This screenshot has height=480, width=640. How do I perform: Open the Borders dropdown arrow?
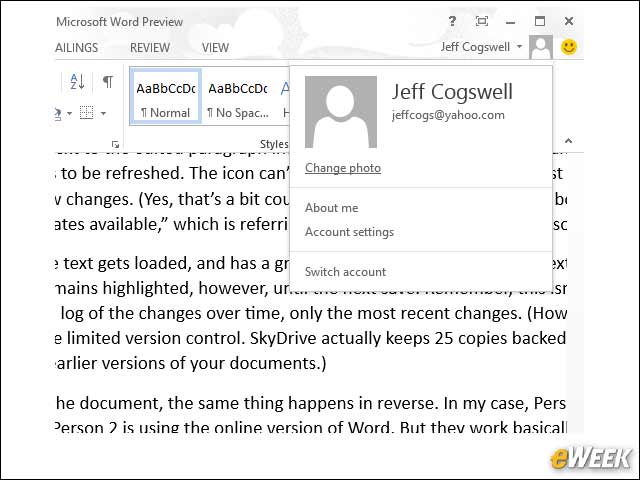103,113
